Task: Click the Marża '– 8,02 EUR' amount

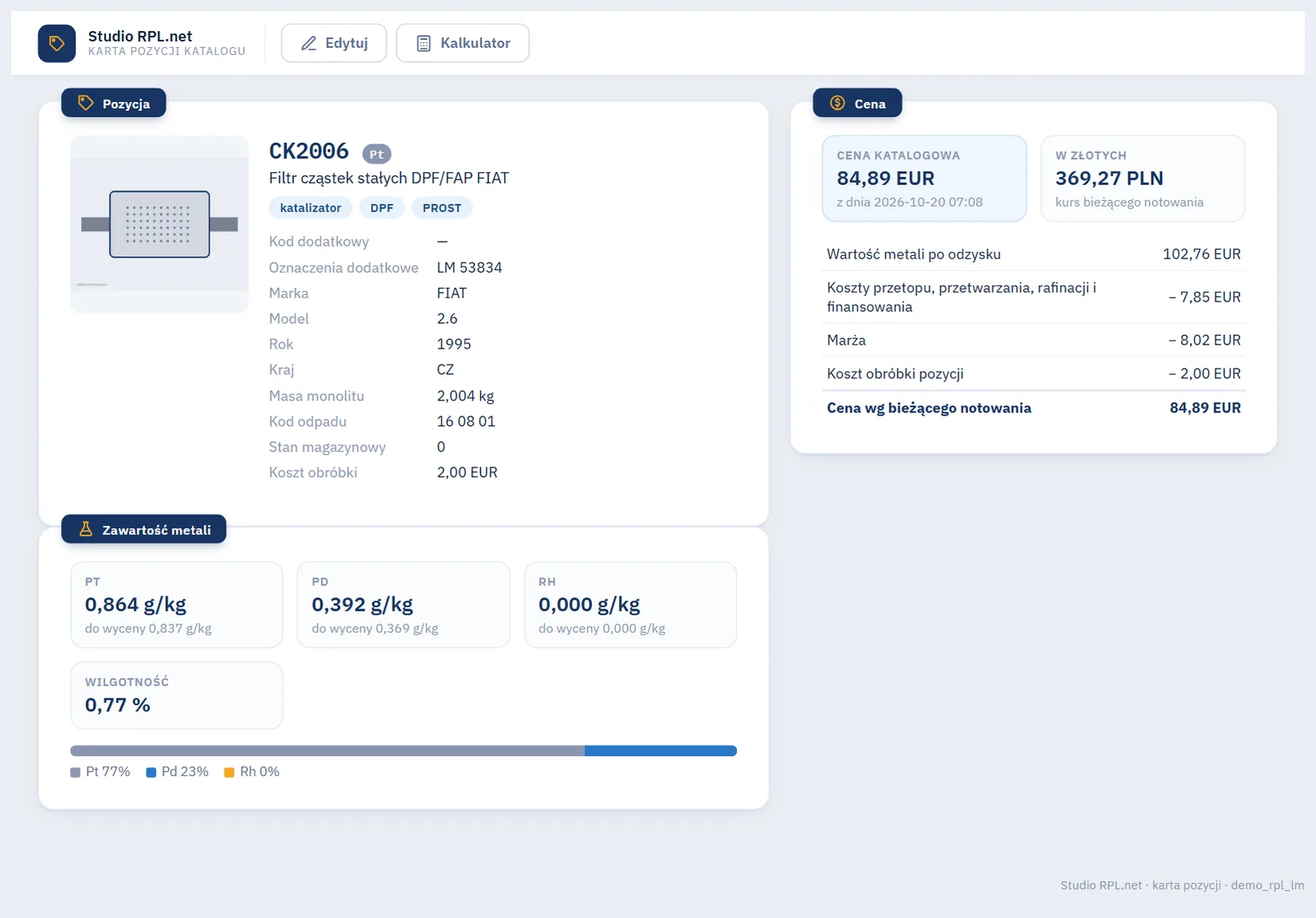Action: coord(1204,340)
